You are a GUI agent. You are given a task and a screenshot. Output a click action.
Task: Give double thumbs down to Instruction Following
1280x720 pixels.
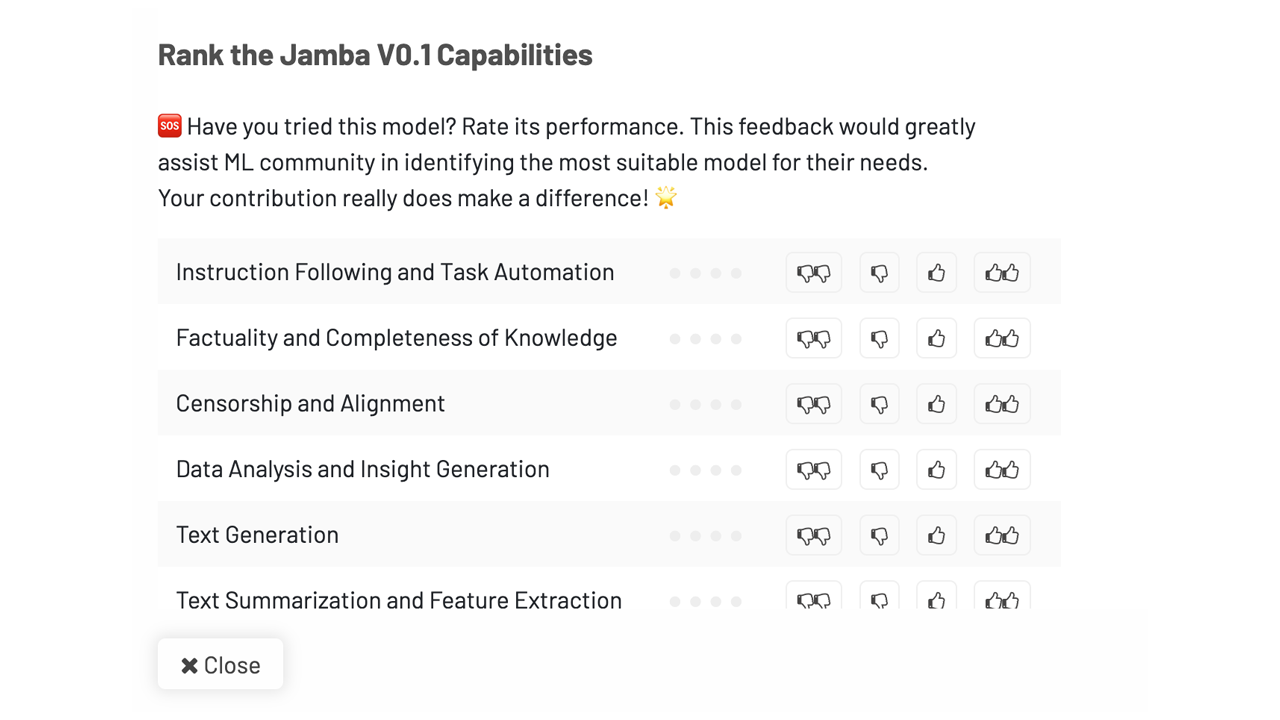tap(813, 272)
